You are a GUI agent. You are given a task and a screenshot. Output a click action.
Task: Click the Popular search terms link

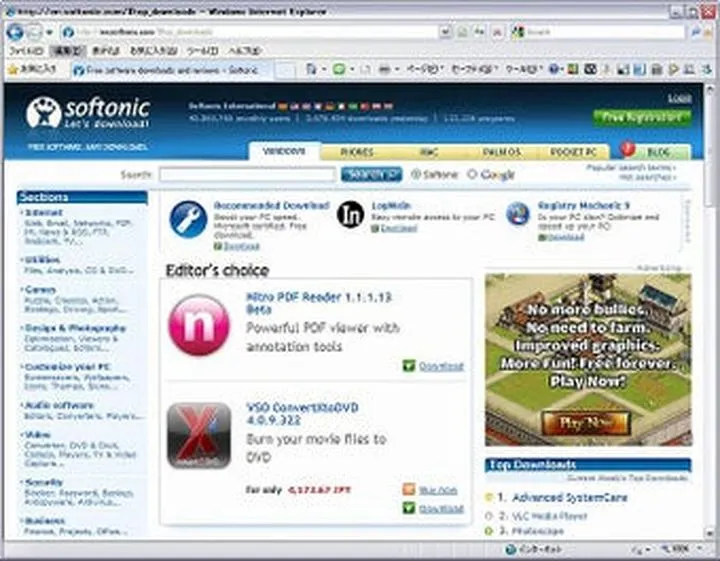[631, 168]
